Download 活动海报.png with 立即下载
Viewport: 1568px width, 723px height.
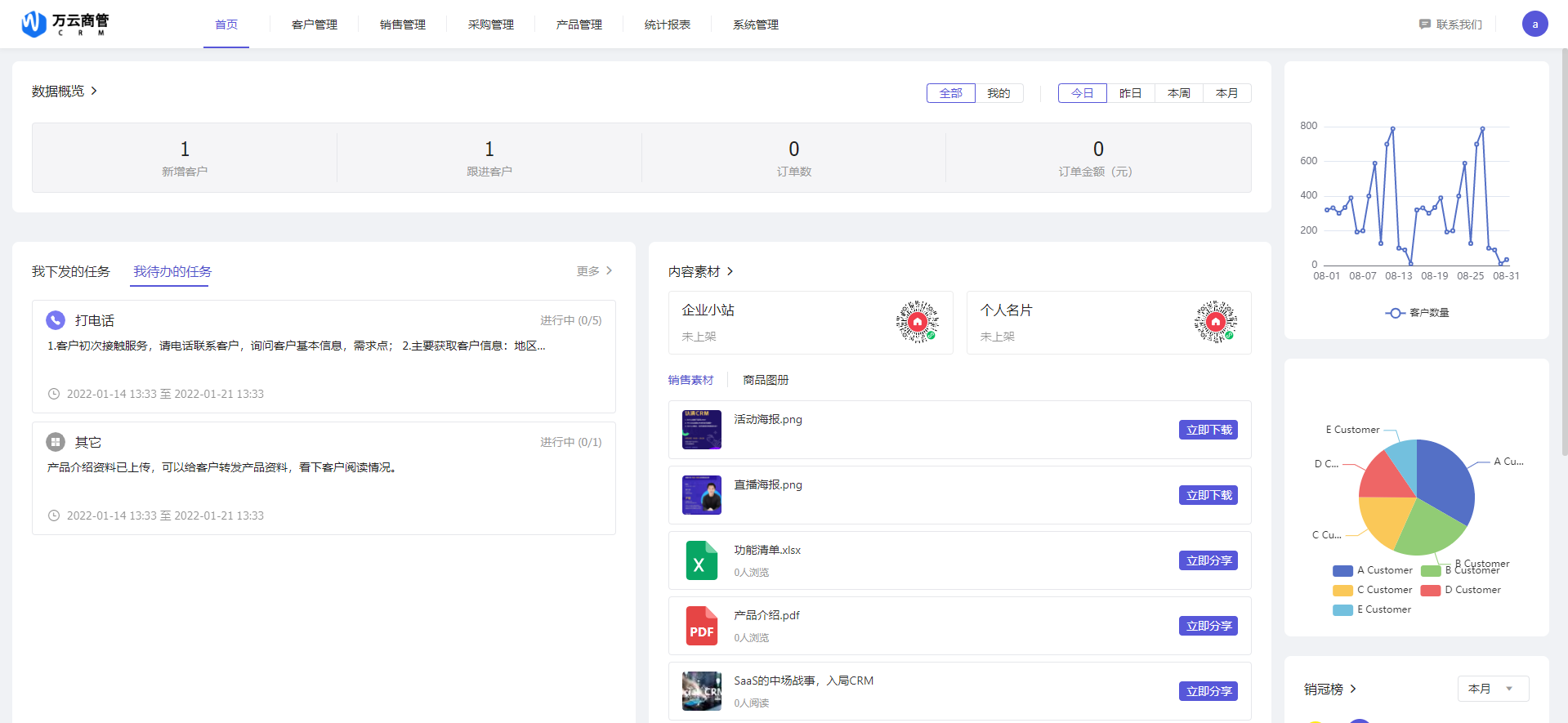(x=1208, y=430)
